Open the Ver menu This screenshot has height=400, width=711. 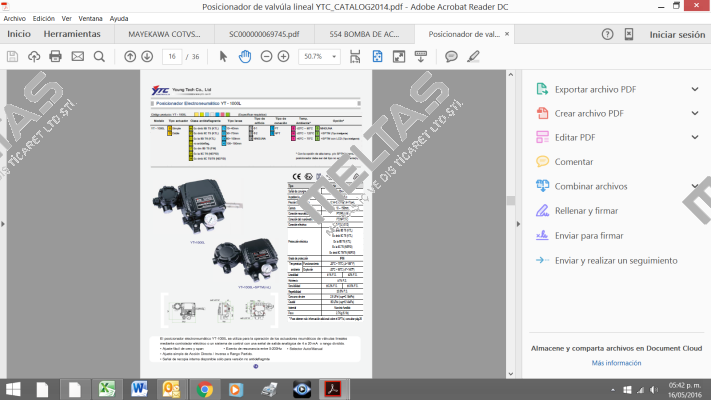coord(67,19)
